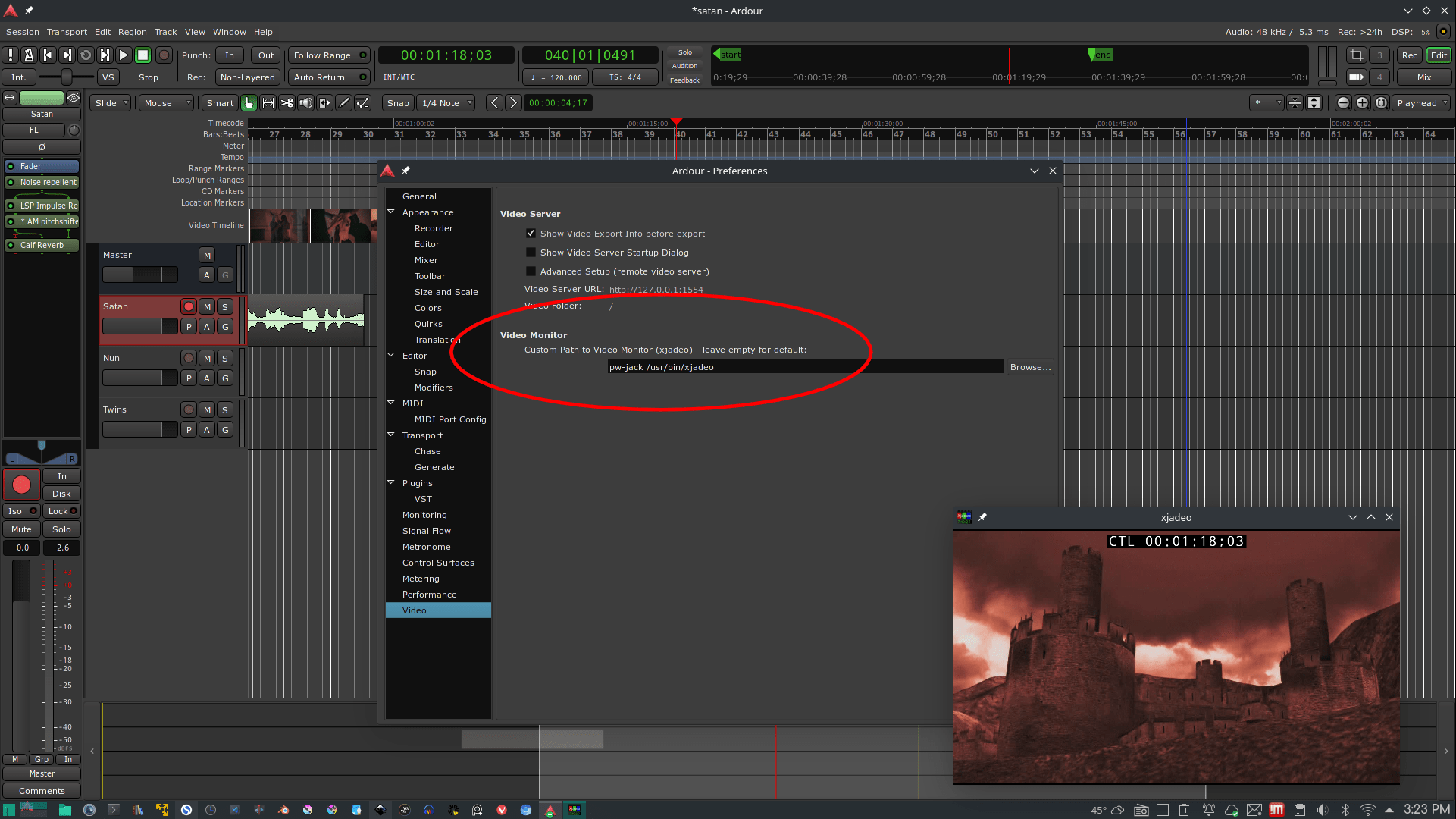Open the Transport menu

67,32
